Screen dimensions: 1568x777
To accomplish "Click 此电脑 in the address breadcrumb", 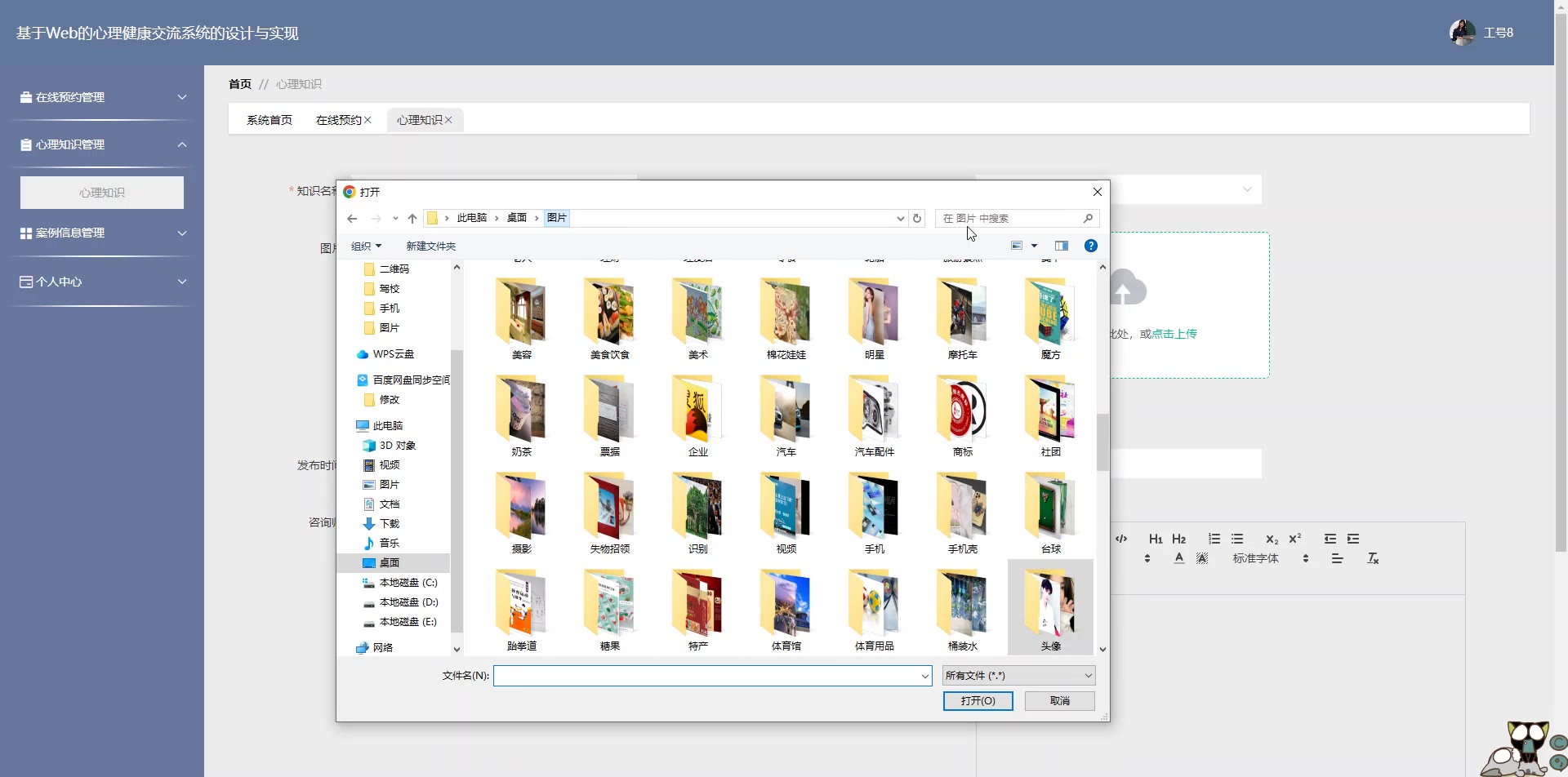I will (x=471, y=218).
